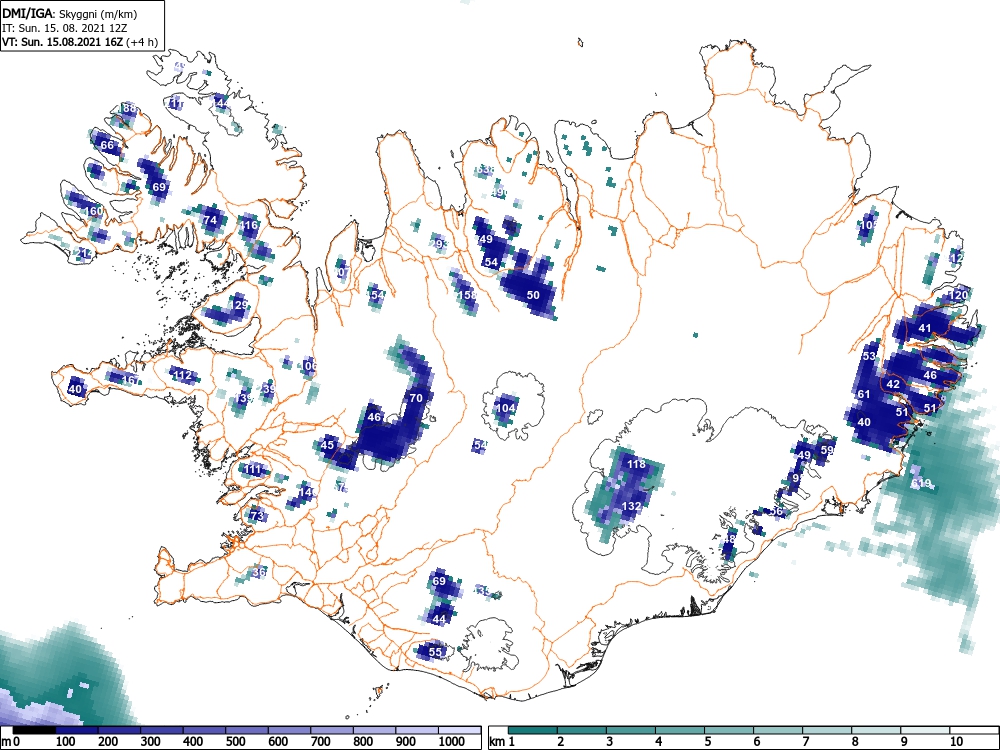Viewport: 1000px width, 750px height.
Task: Select the black 0–100 m legend swatch
Action: pyautogui.click(x=34, y=730)
